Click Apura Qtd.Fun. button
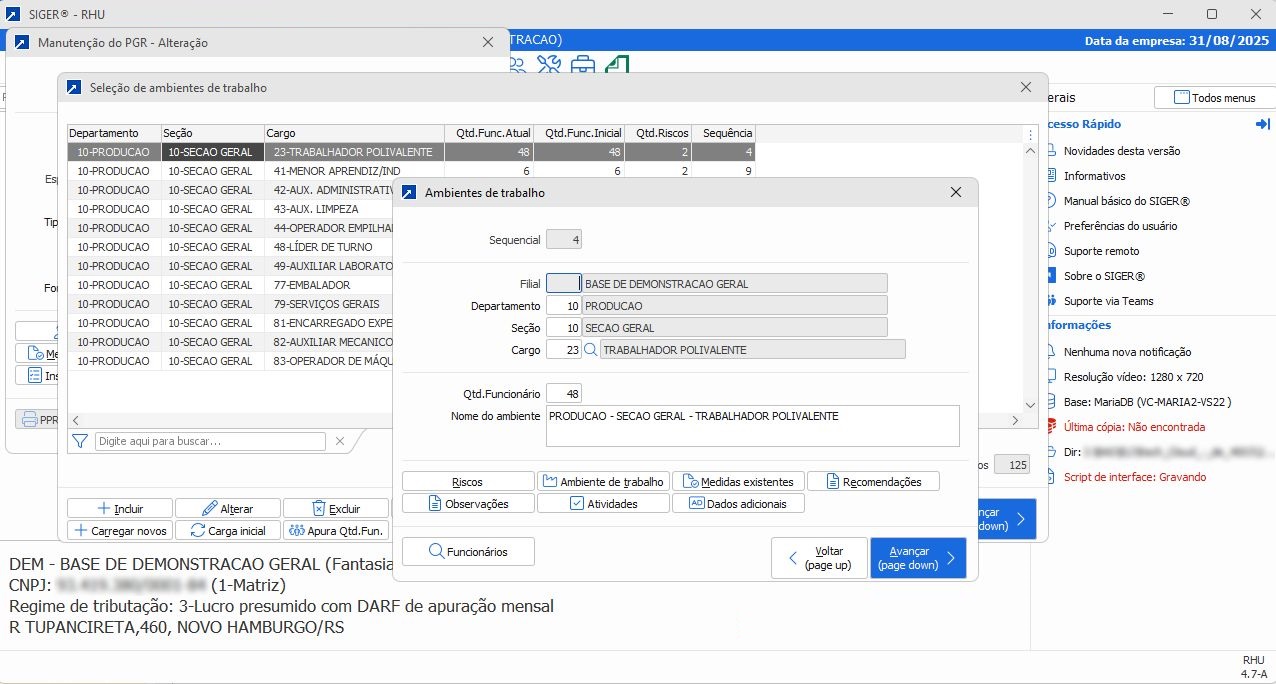The image size is (1276, 684). point(336,530)
